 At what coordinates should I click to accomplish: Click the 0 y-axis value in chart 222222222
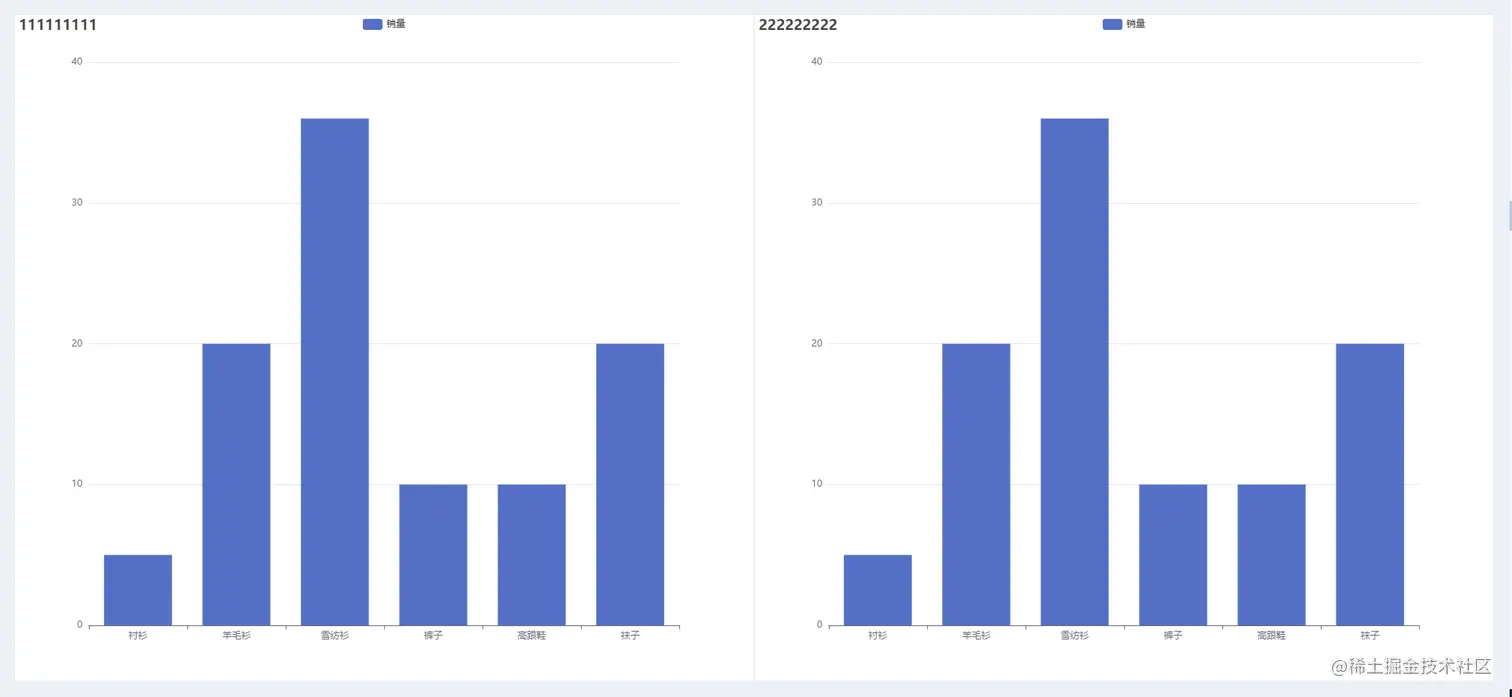(819, 625)
